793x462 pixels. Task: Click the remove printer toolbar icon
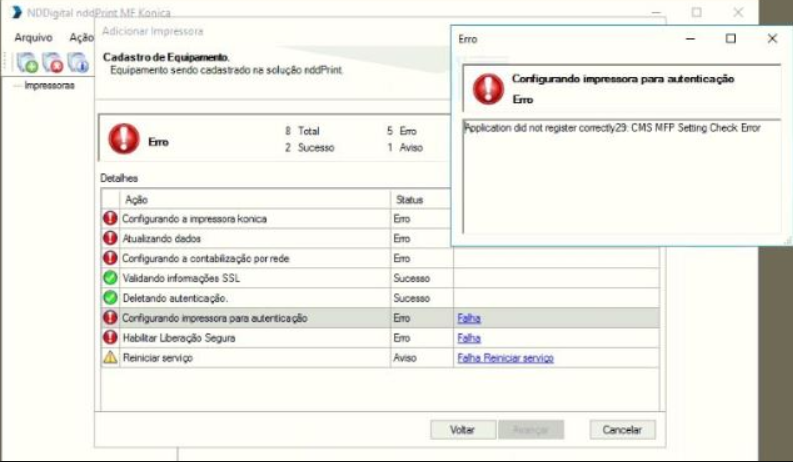tap(53, 63)
